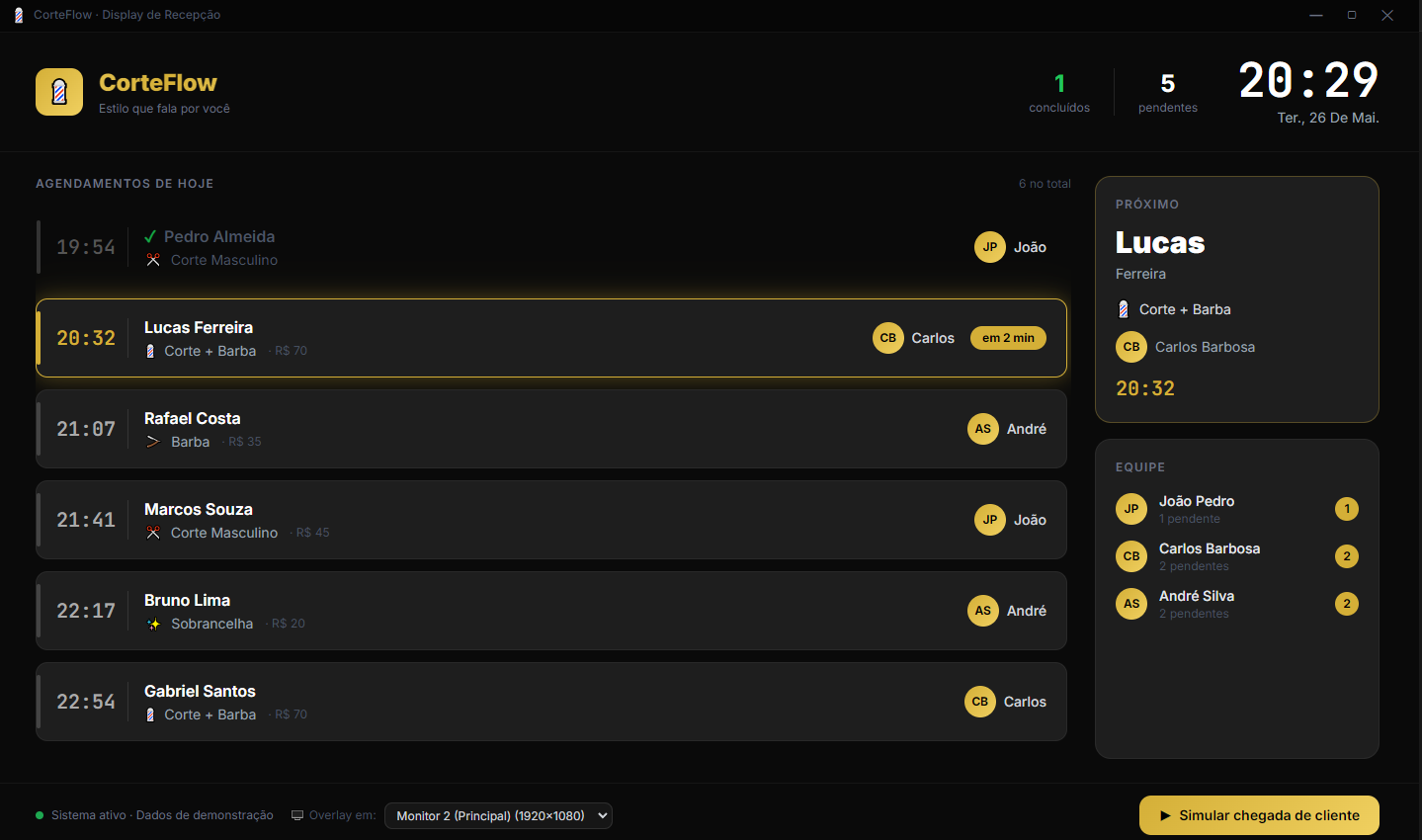Click the AS avatar in Bruno Lima's row

click(x=983, y=611)
